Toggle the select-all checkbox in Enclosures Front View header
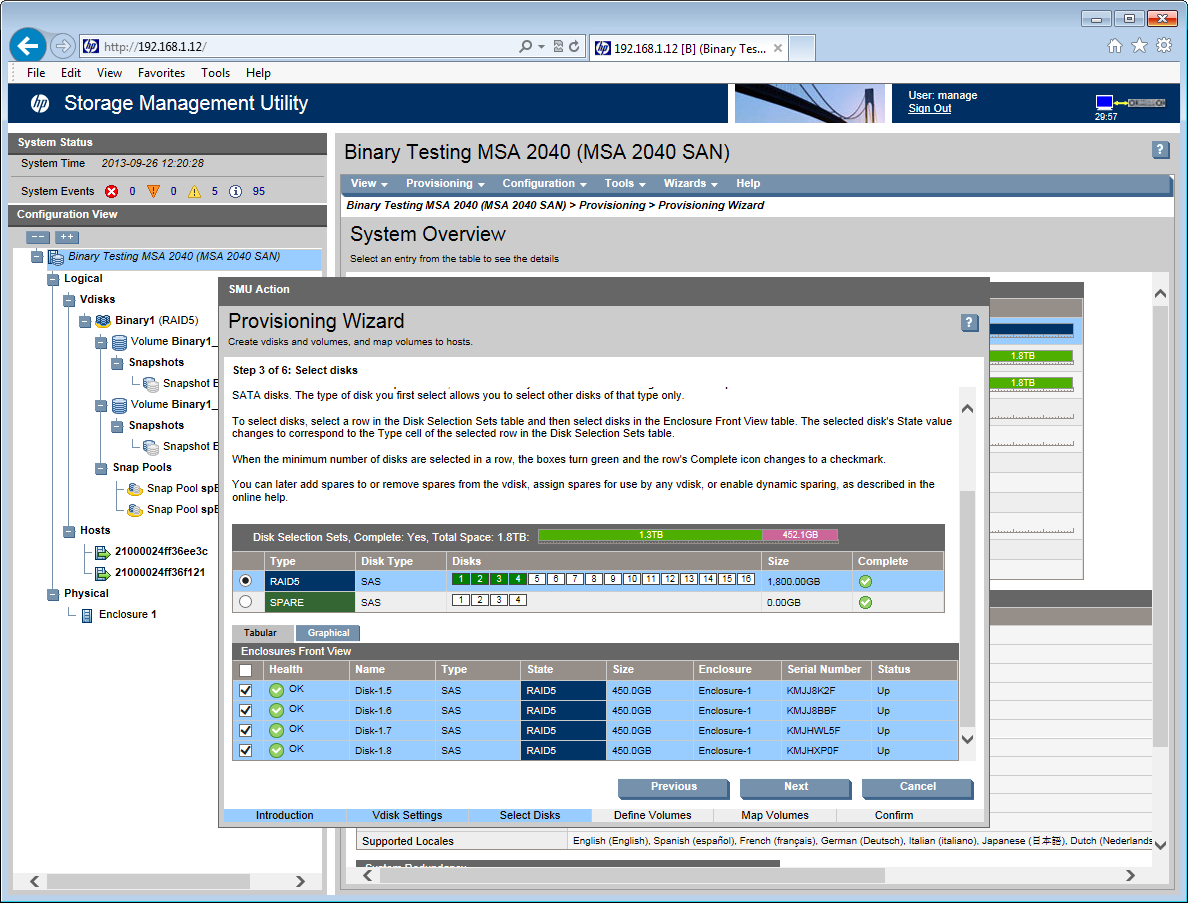 tap(244, 670)
